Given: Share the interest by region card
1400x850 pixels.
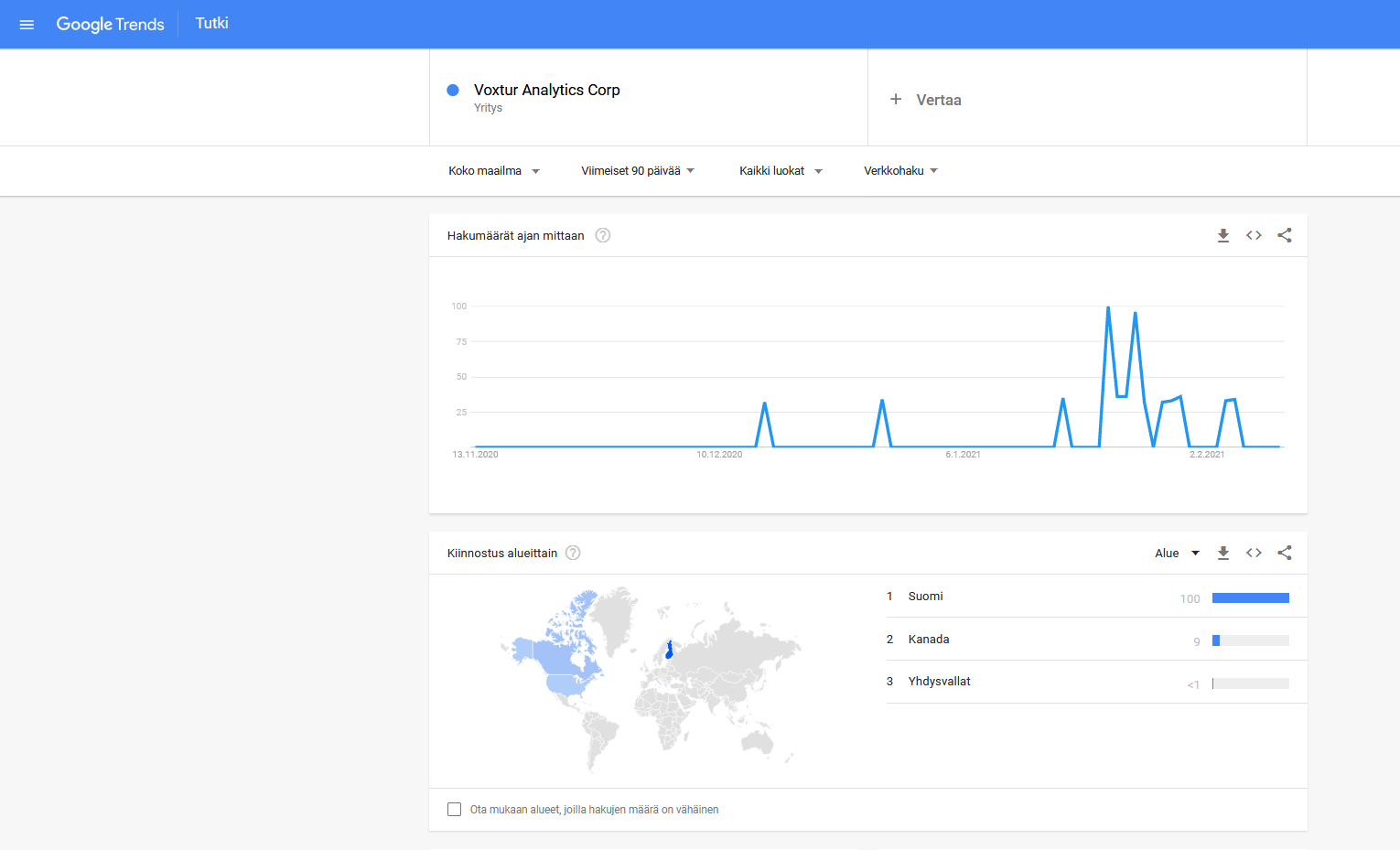Looking at the screenshot, I should (1285, 554).
